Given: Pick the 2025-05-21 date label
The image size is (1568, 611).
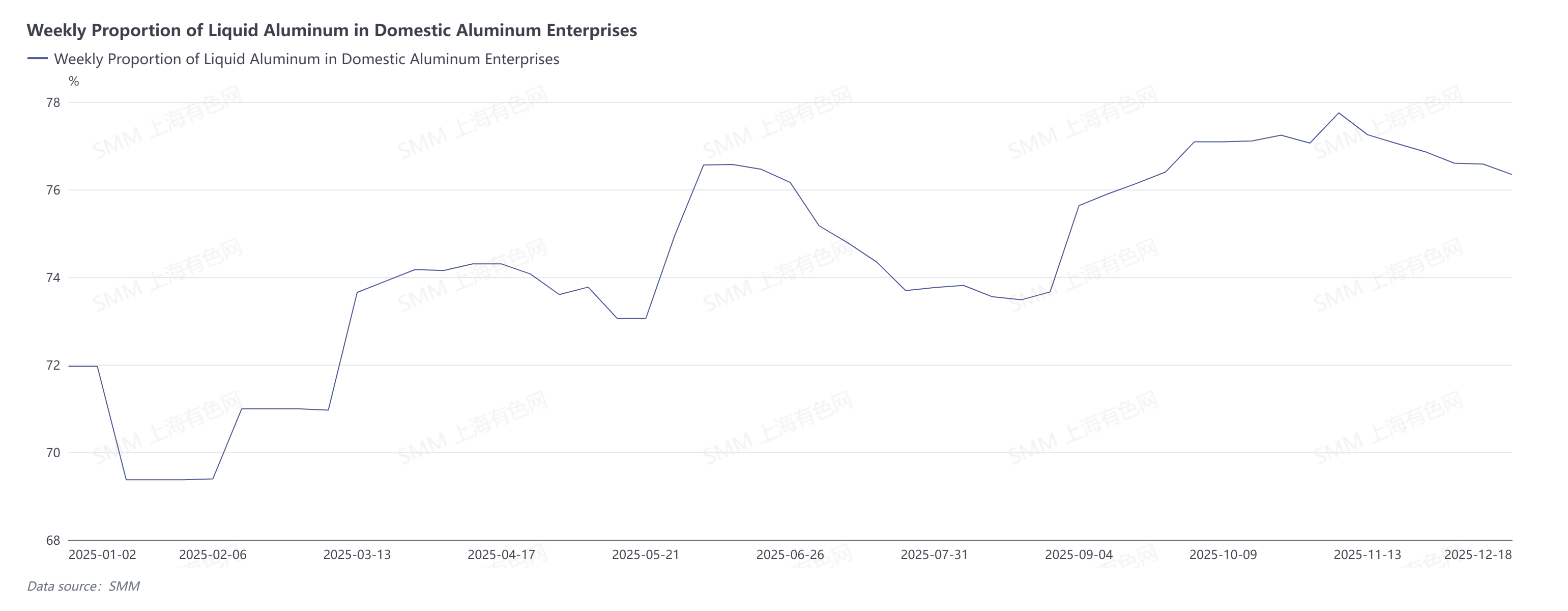Looking at the screenshot, I should pos(645,555).
